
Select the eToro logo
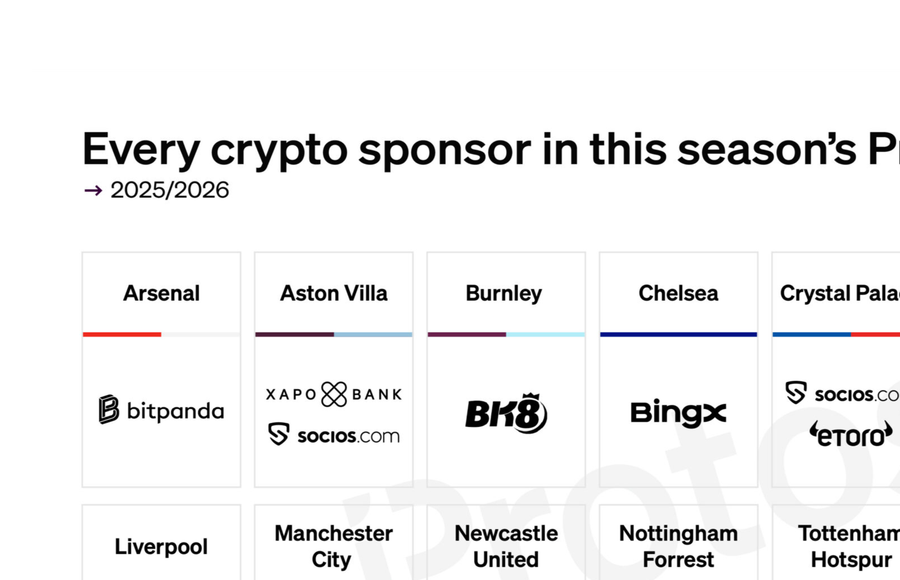point(850,434)
